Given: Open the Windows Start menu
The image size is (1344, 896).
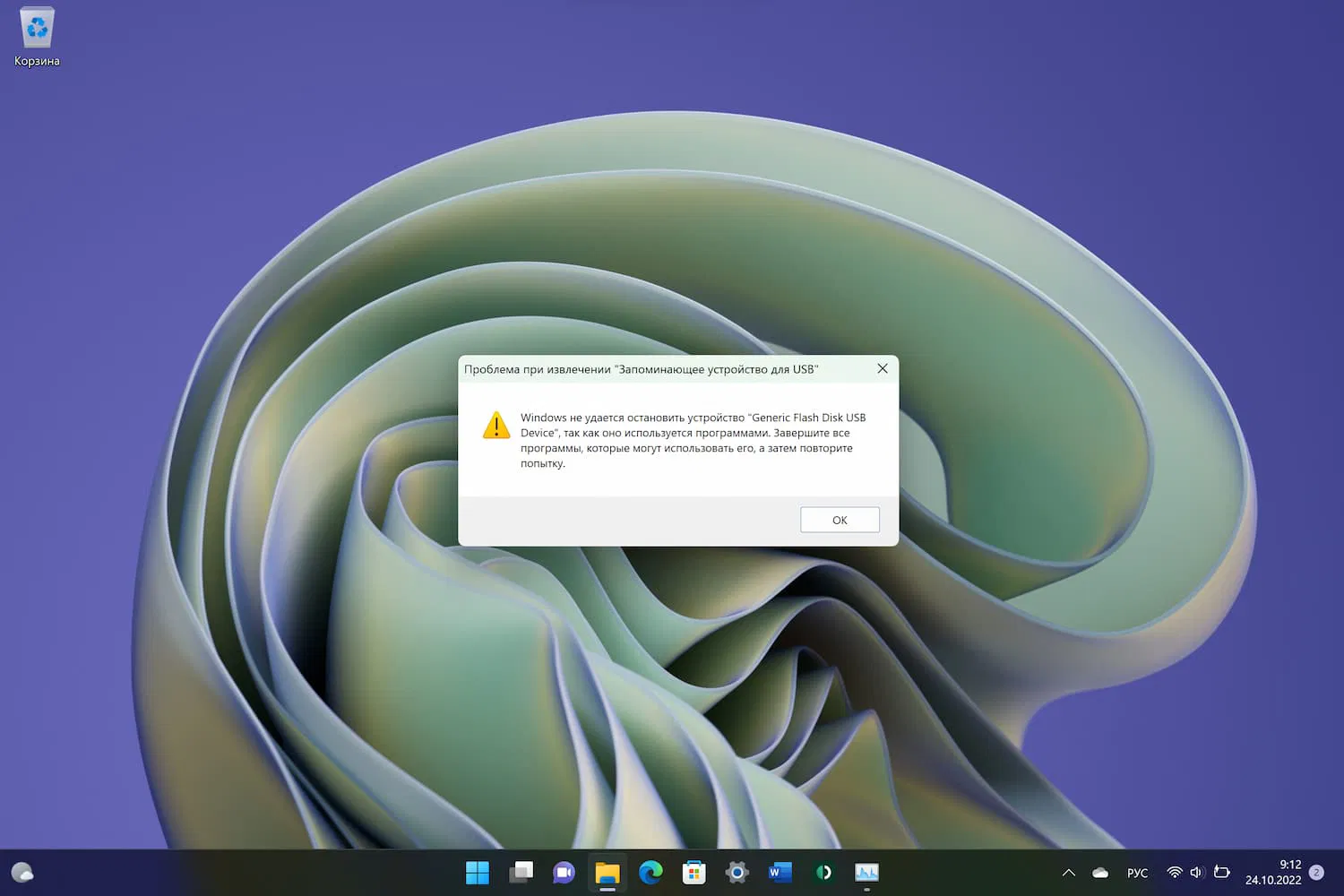Looking at the screenshot, I should [x=478, y=872].
